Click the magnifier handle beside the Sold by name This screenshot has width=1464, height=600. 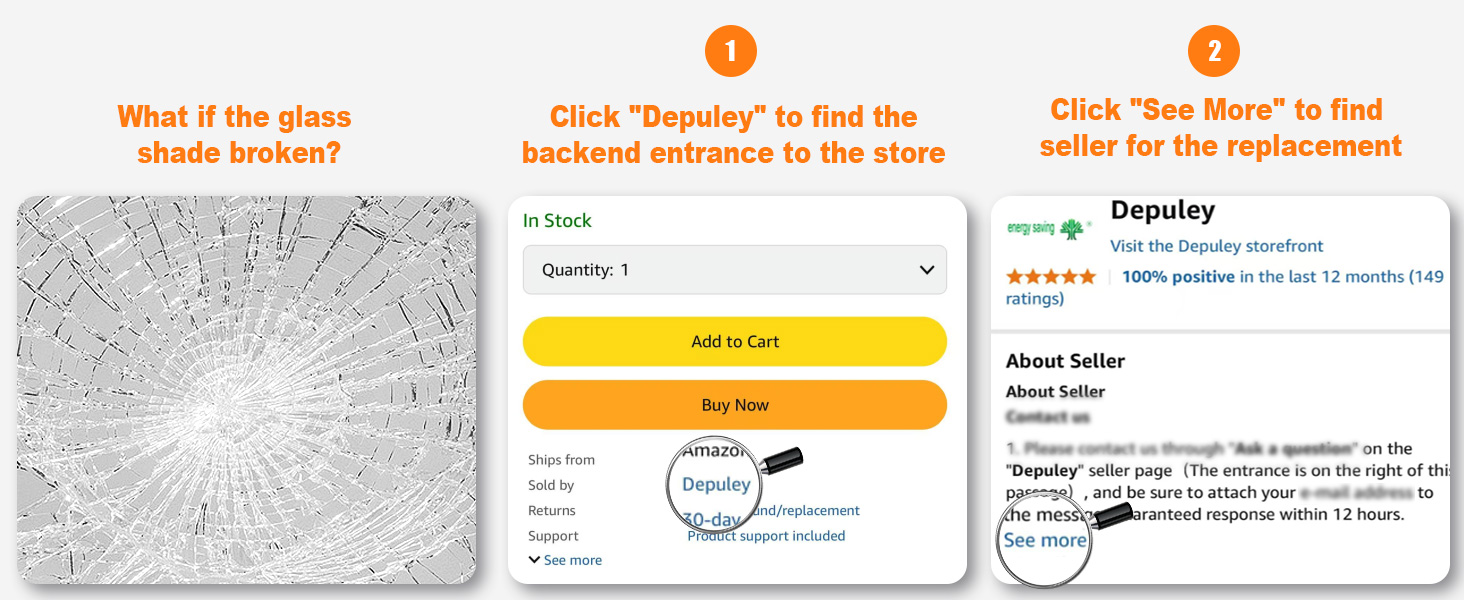(784, 460)
